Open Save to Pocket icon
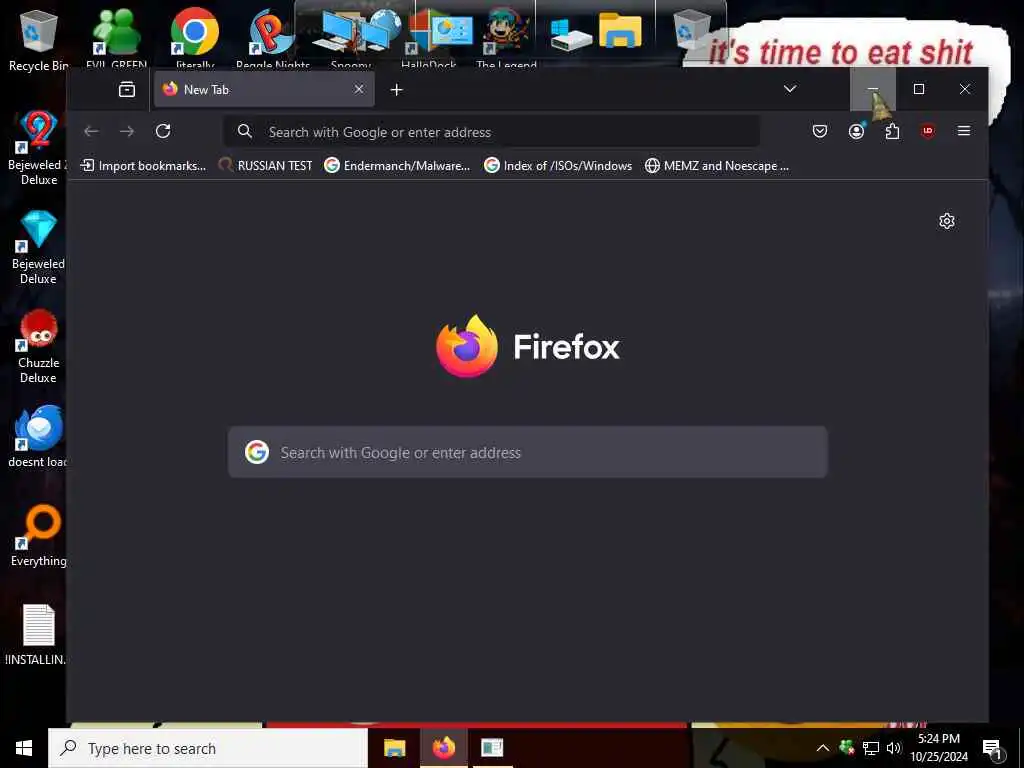The width and height of the screenshot is (1024, 768). click(820, 131)
